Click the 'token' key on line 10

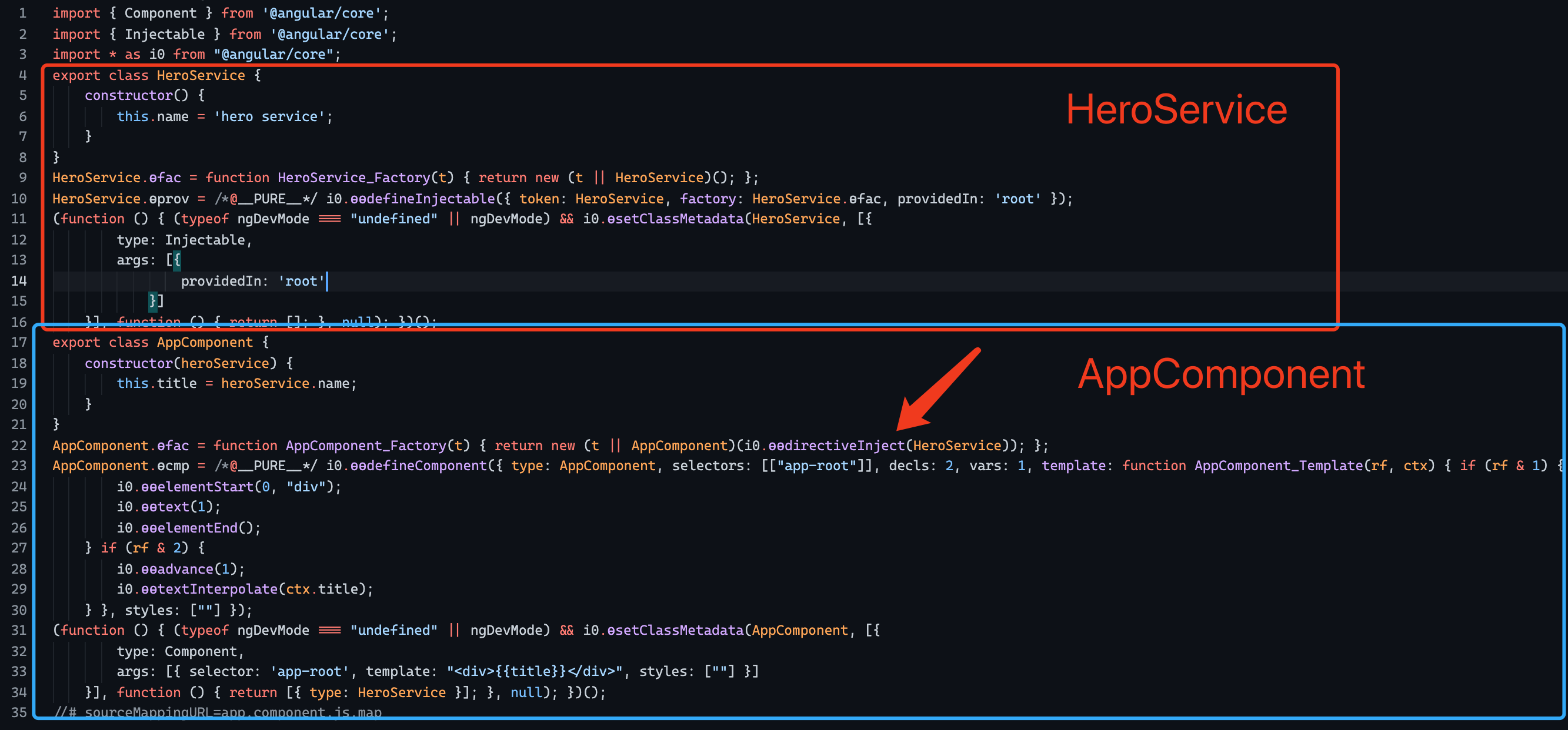(x=539, y=198)
